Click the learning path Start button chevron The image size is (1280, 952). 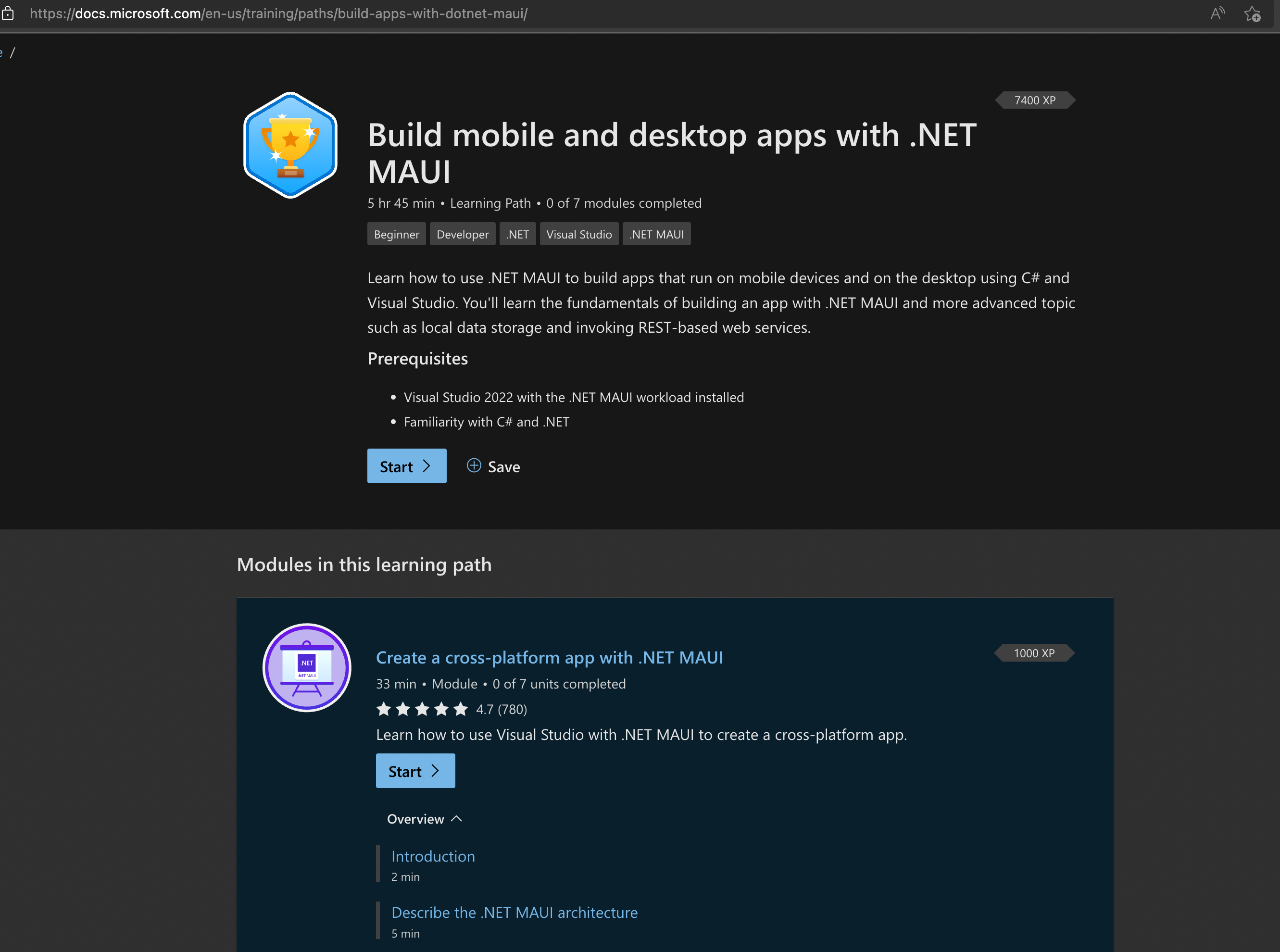click(x=427, y=465)
